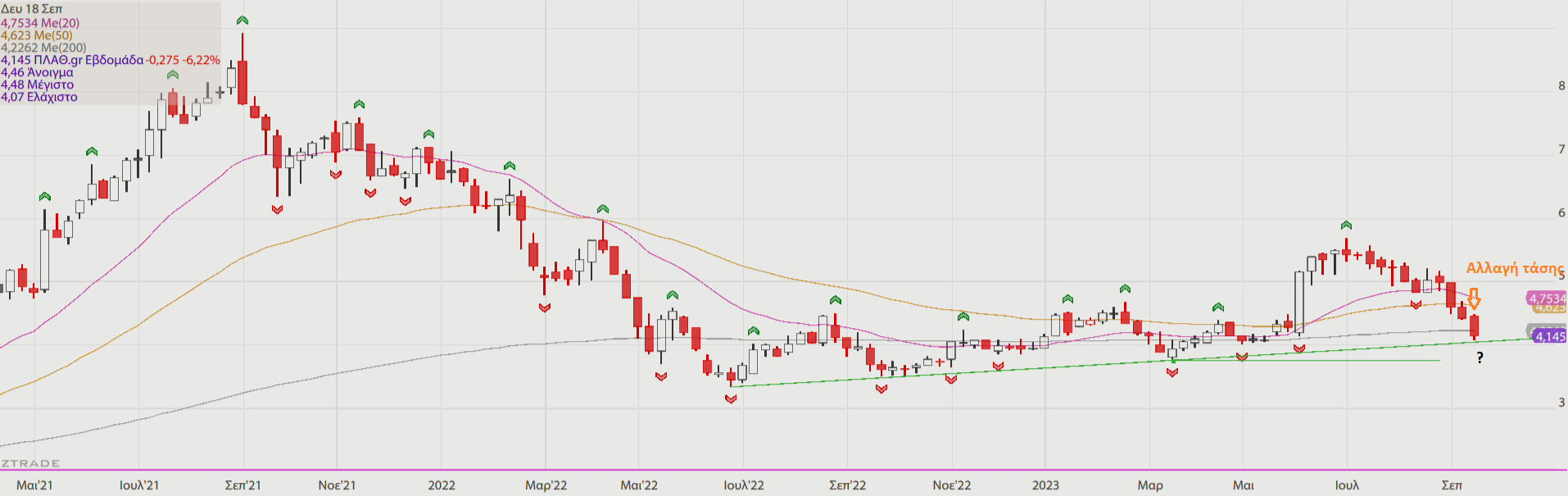
Task: Click the pink 4,7534 price-axis tag
Action: pos(1548,298)
